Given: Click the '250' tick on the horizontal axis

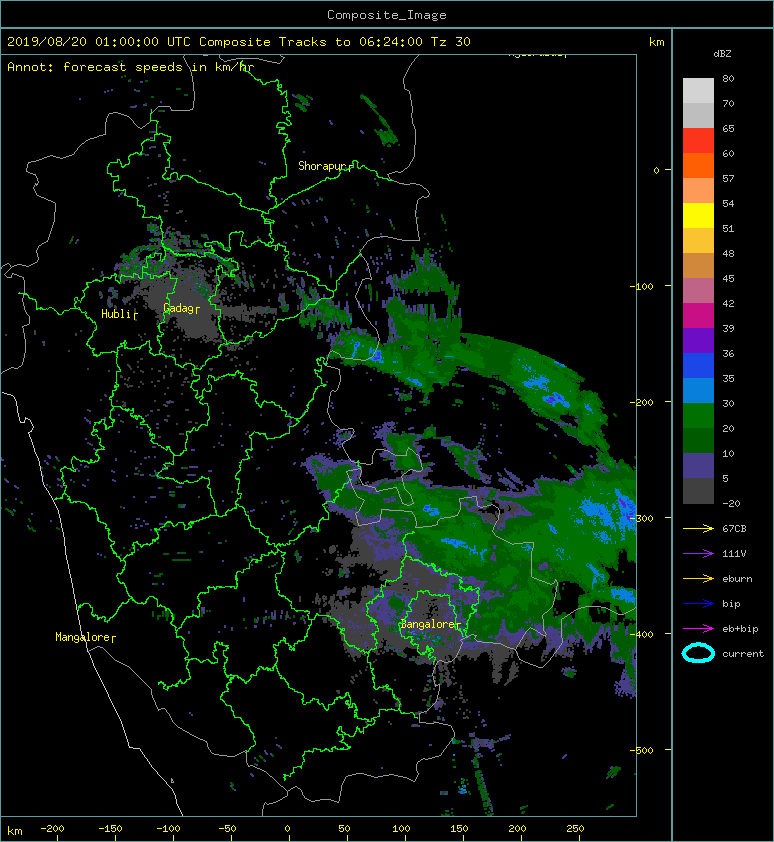Looking at the screenshot, I should click(x=575, y=829).
